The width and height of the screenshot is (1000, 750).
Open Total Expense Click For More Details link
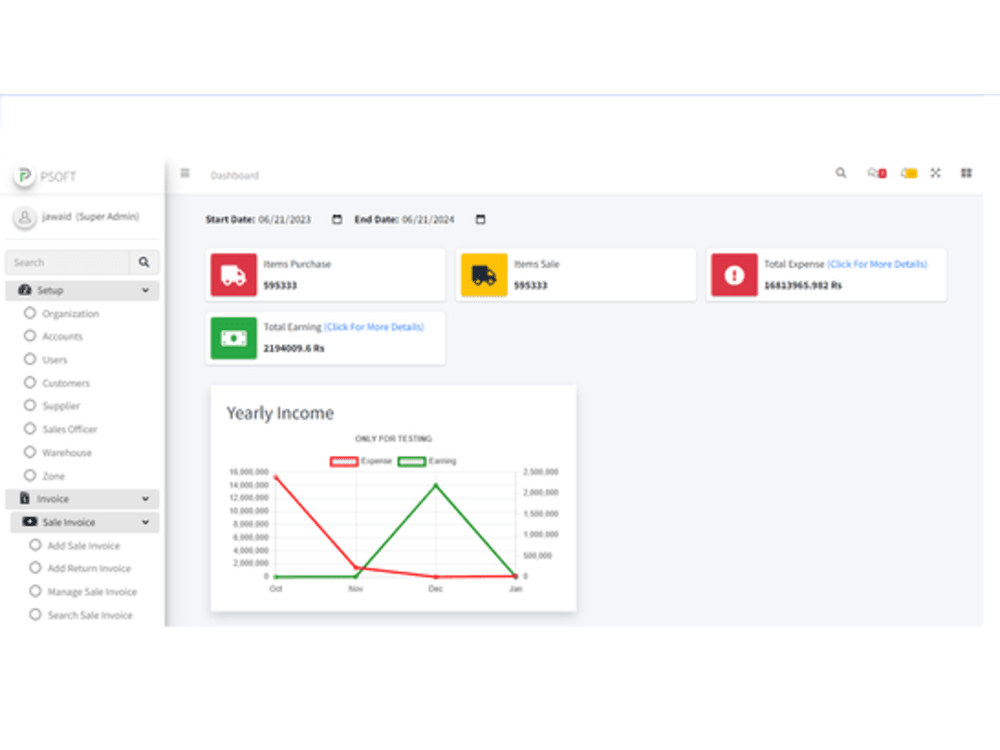pos(877,264)
